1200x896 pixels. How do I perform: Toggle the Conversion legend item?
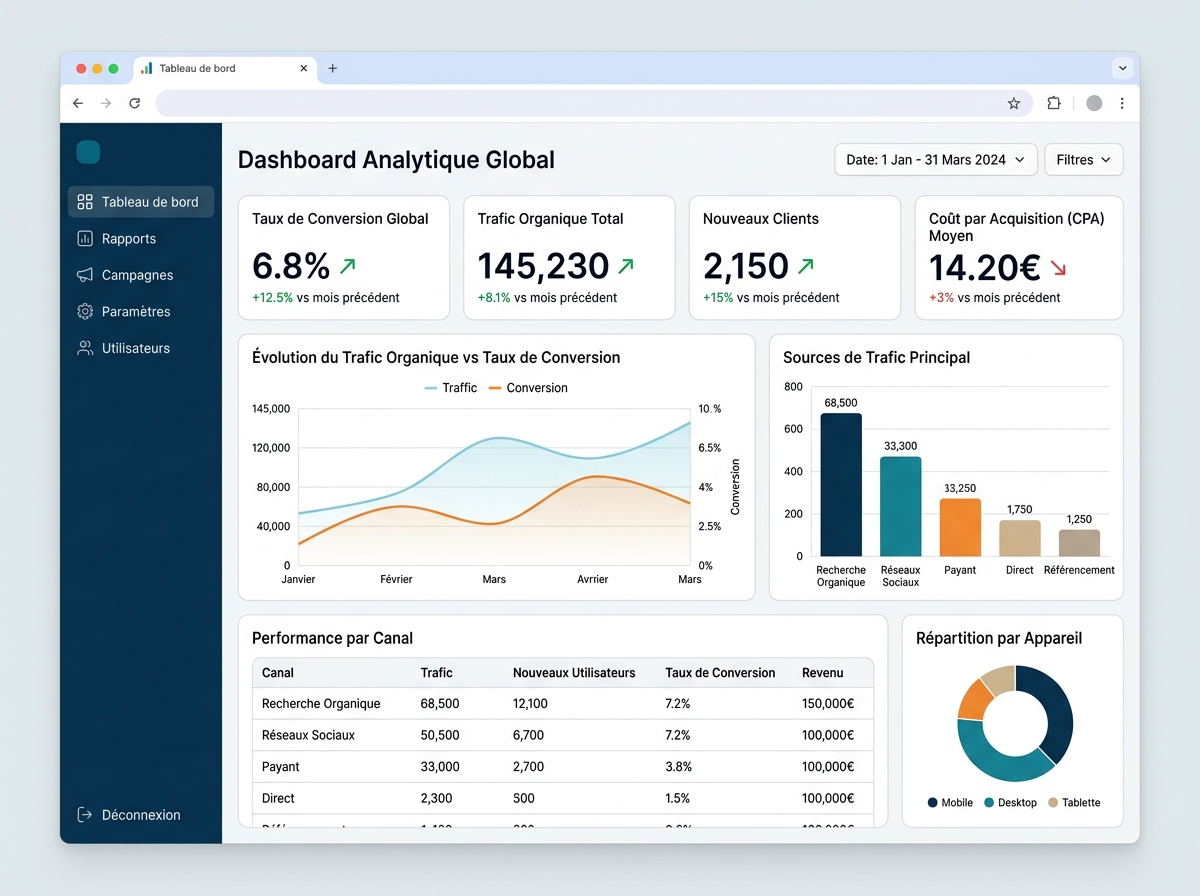click(528, 388)
